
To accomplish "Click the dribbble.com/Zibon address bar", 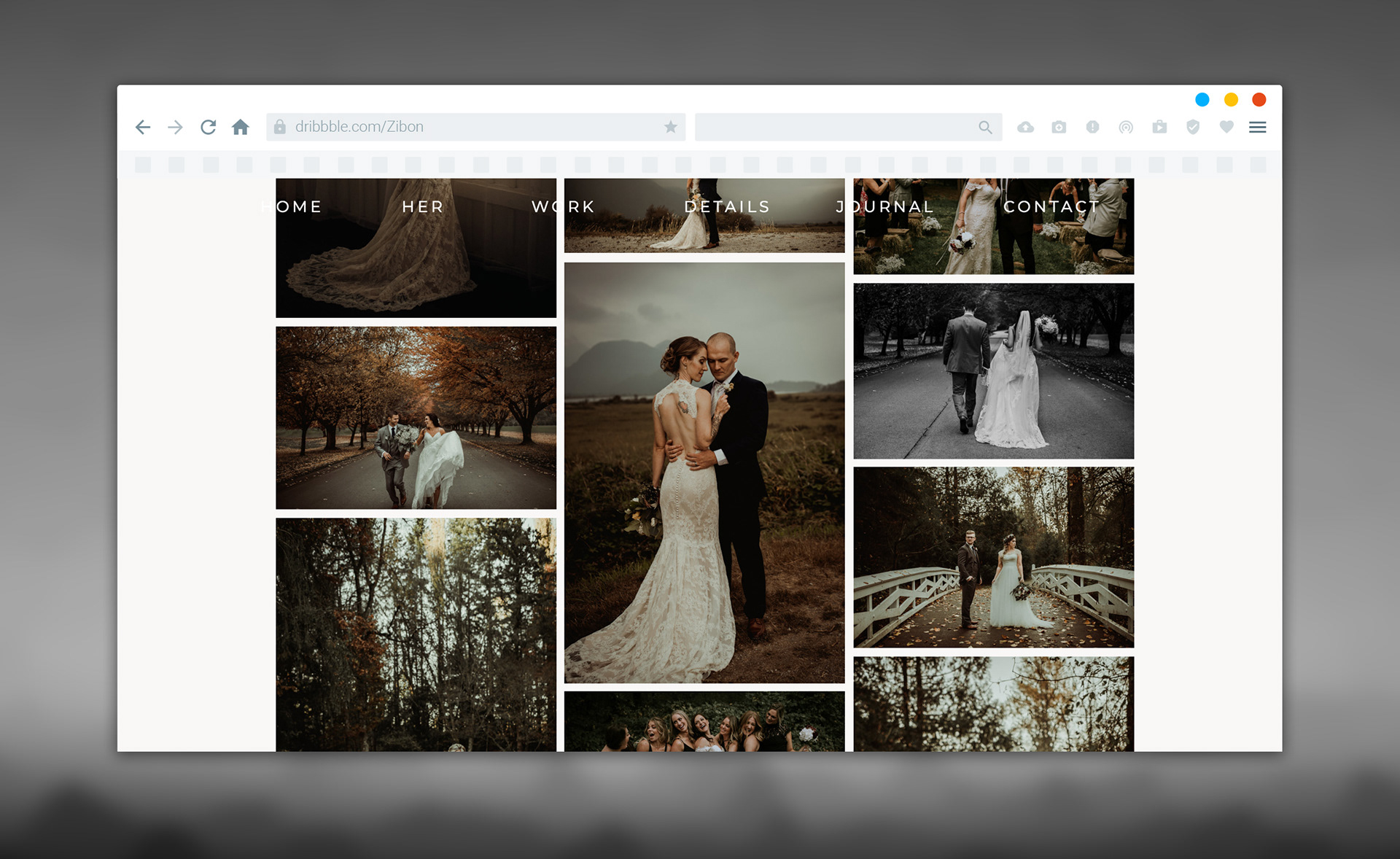I will point(467,127).
